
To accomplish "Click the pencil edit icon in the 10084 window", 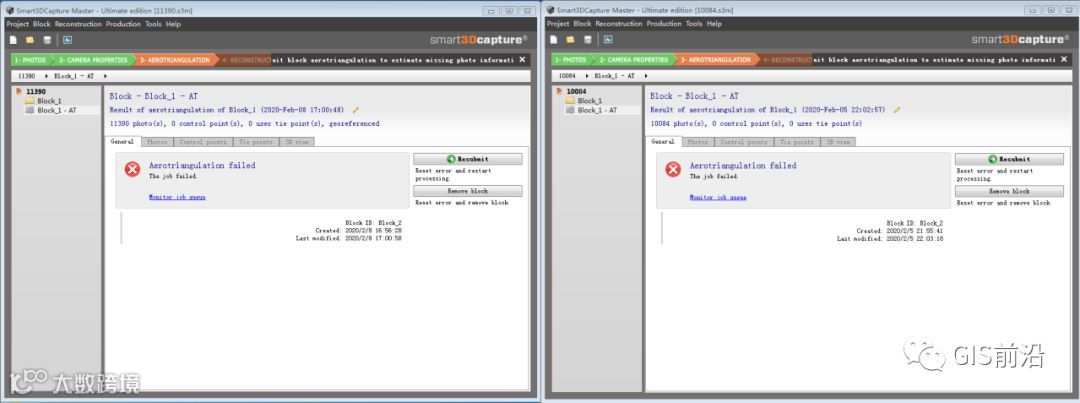I will point(897,110).
